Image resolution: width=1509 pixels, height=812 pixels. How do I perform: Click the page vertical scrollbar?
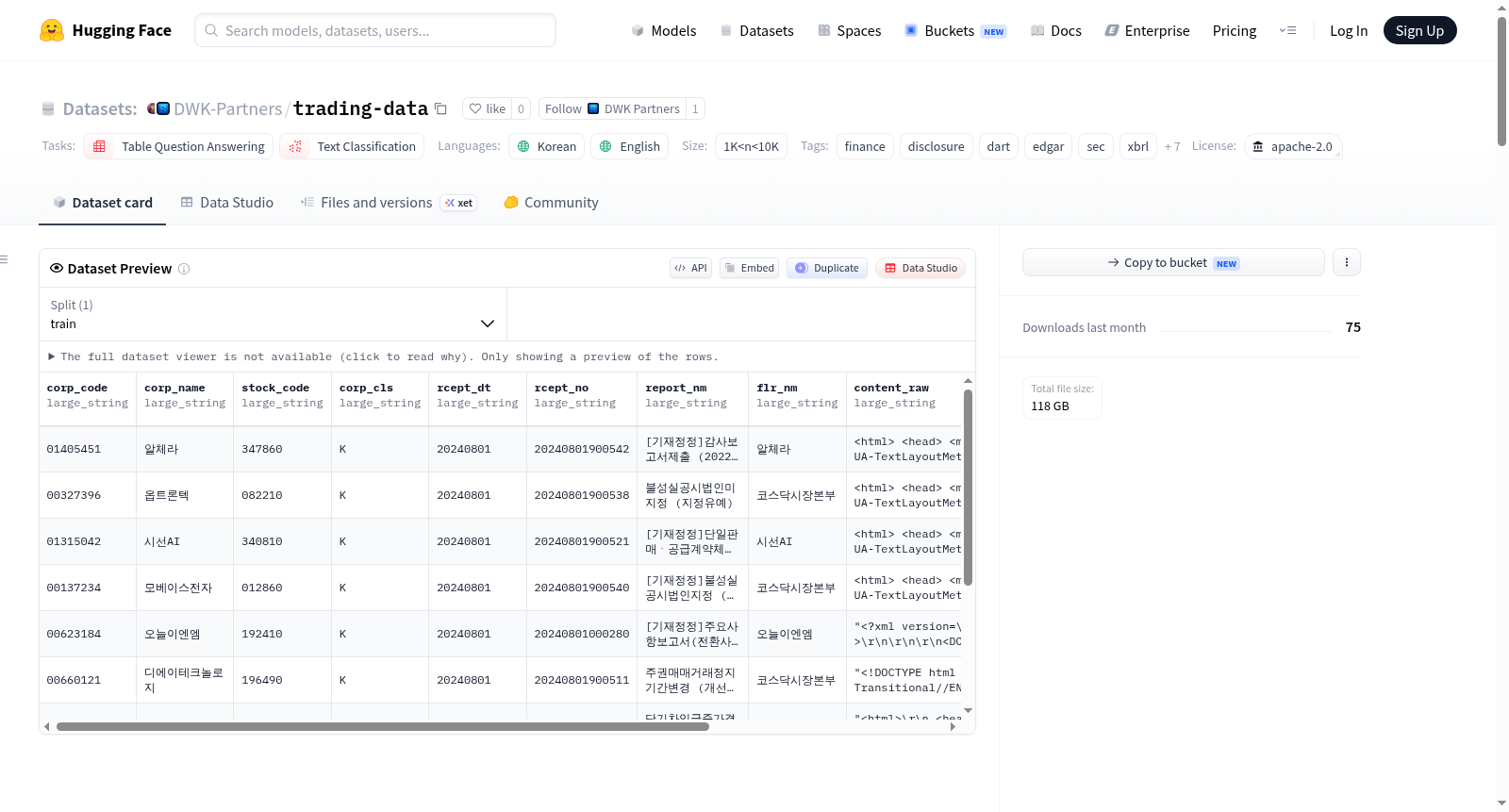pos(1501,80)
